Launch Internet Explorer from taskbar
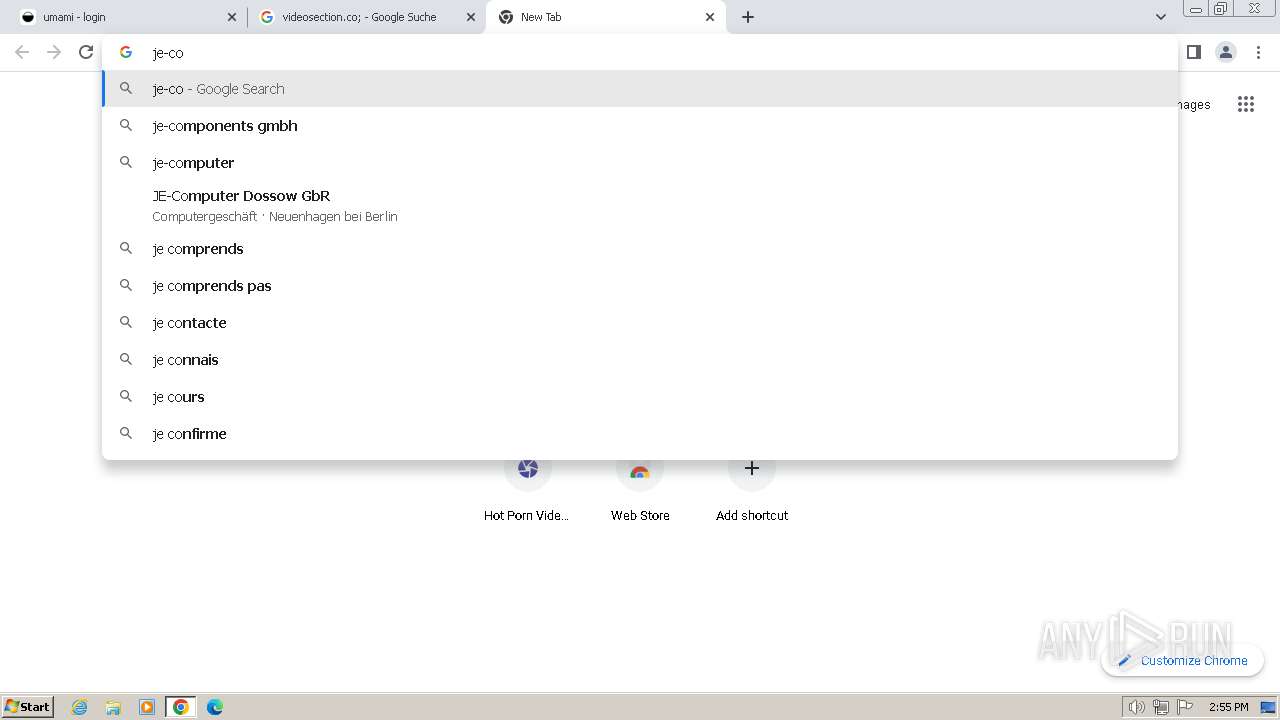The width and height of the screenshot is (1280, 720). tap(80, 707)
